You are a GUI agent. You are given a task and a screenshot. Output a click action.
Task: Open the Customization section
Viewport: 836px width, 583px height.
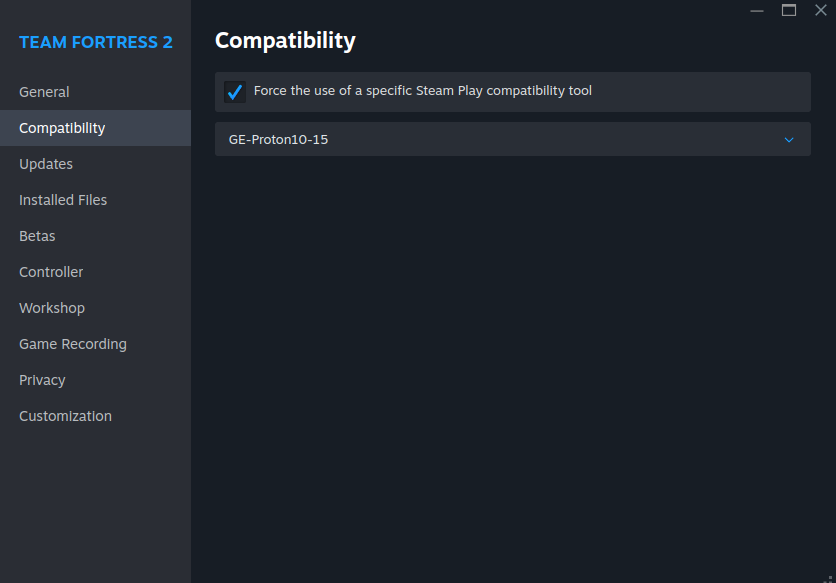pos(65,416)
